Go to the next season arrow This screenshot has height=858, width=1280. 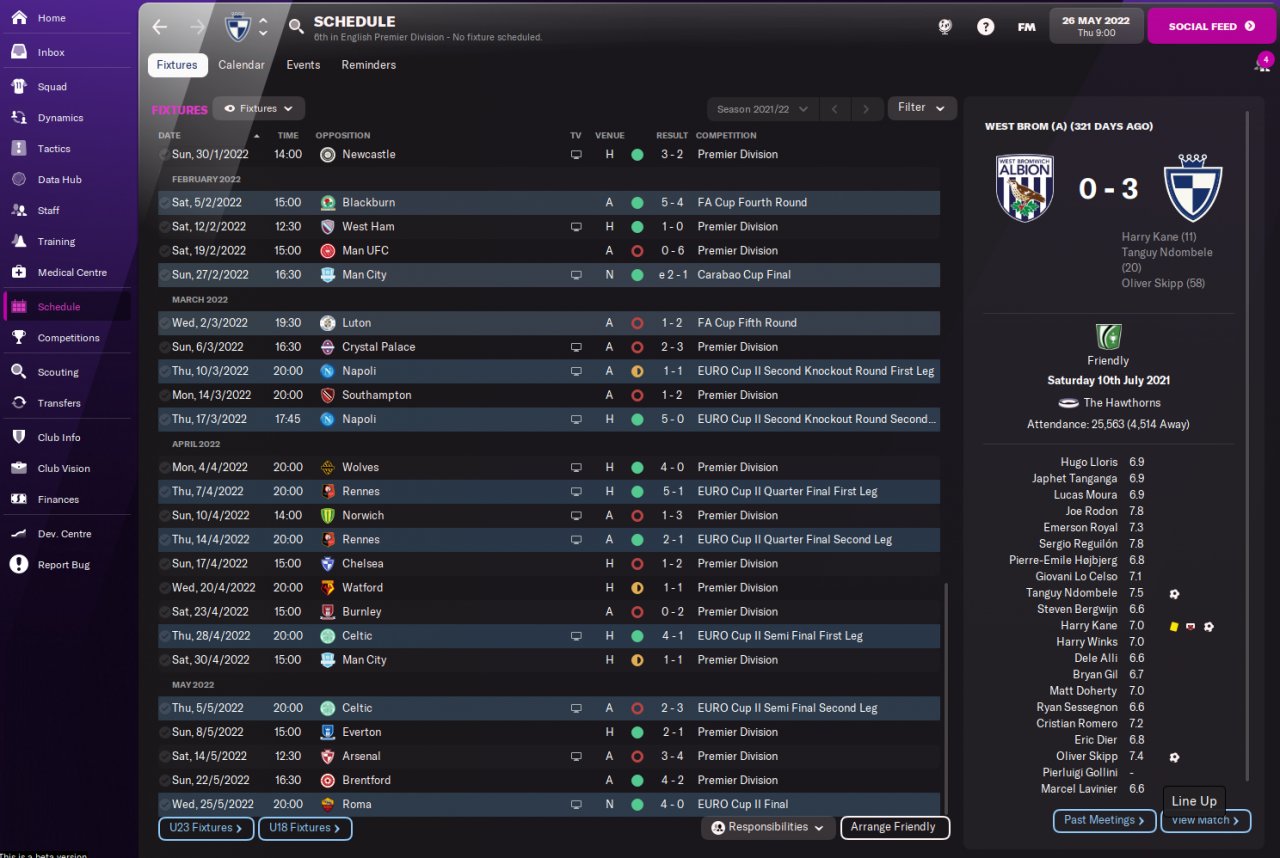point(867,109)
